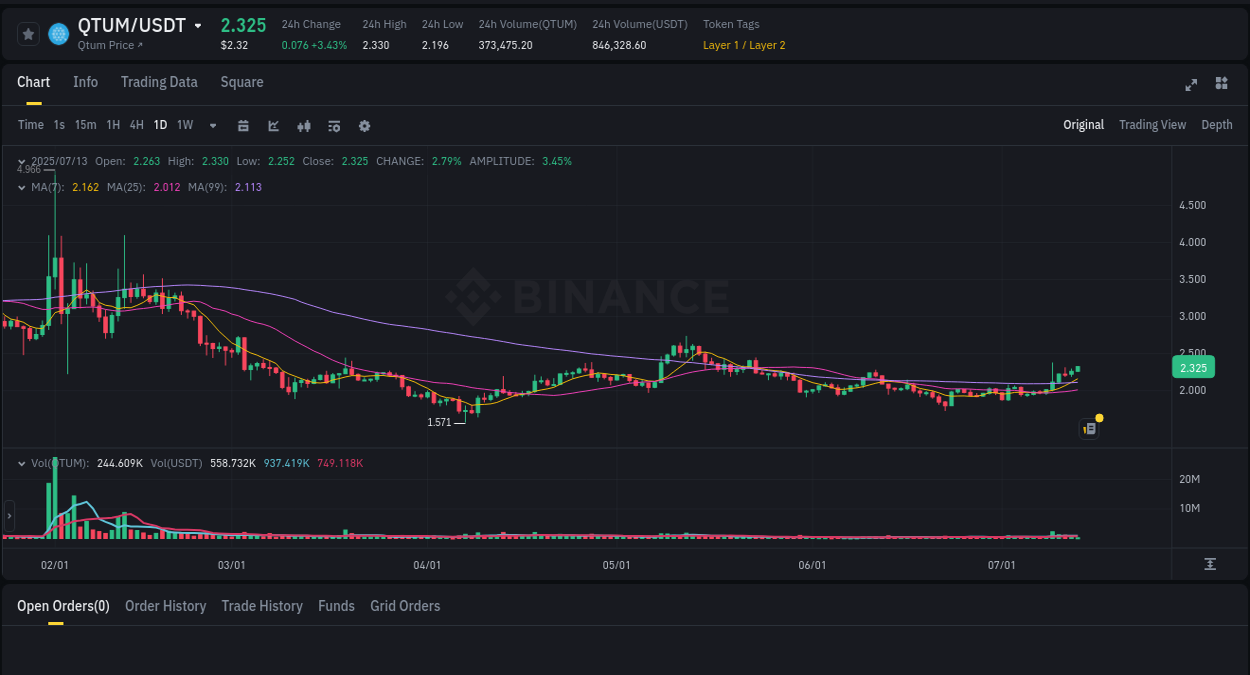Collapse the volume indicator panel

pyautogui.click(x=20, y=463)
